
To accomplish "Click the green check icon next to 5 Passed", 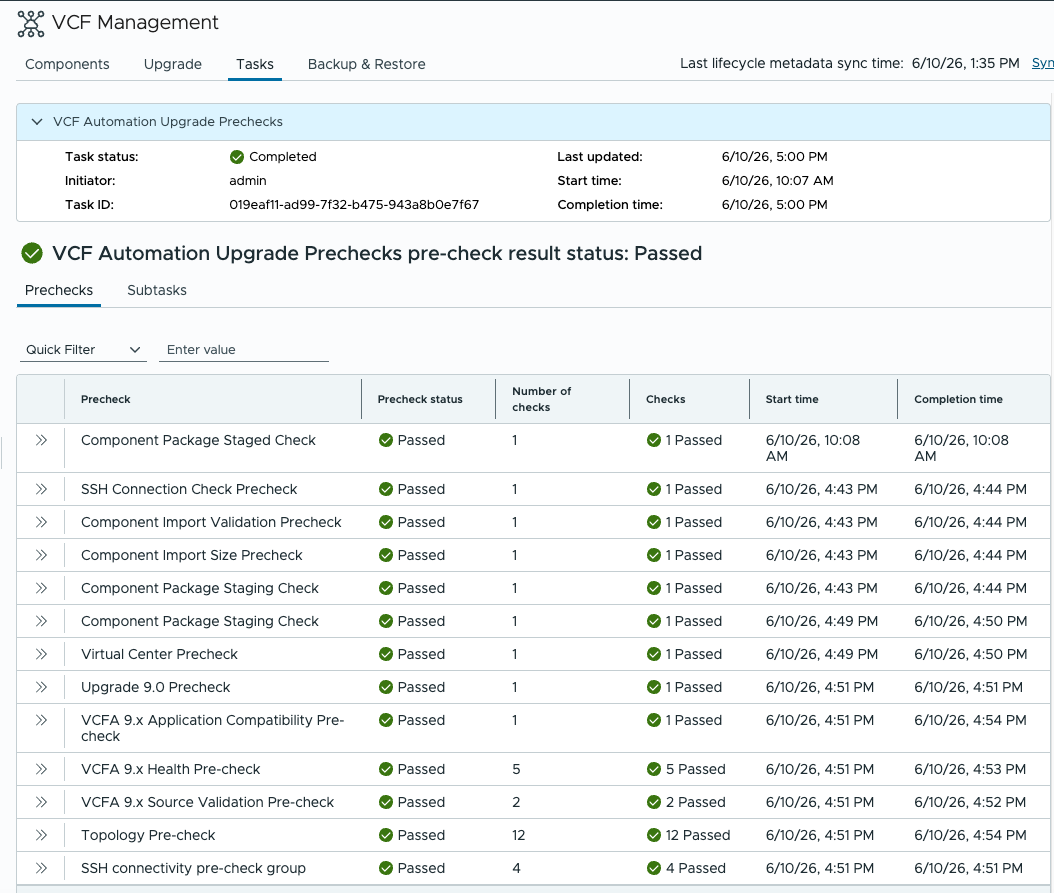I will [654, 769].
